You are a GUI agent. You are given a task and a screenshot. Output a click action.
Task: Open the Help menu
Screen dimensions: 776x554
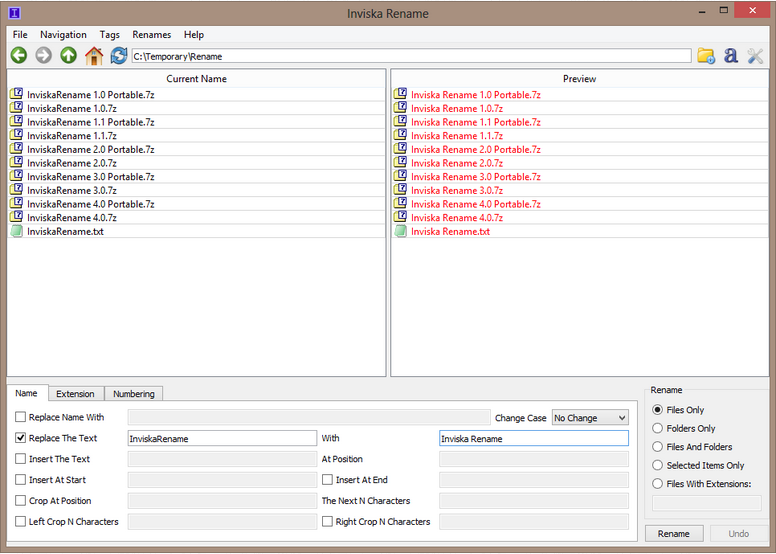[194, 35]
